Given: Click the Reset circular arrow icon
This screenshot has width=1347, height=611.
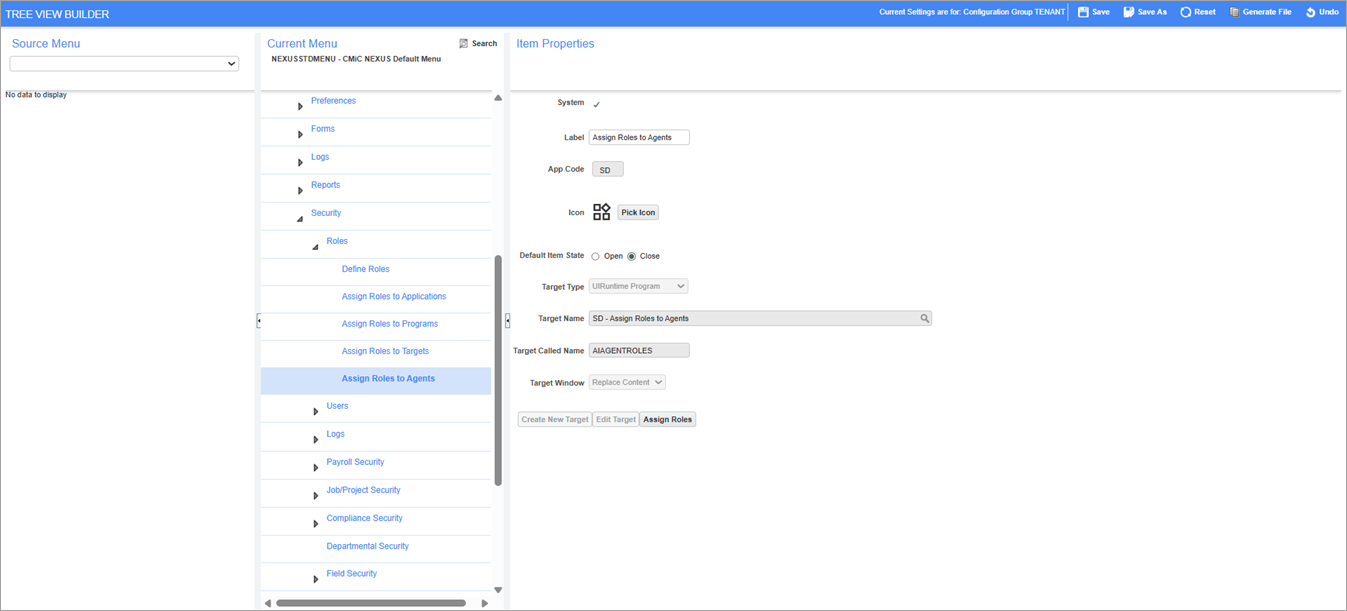Looking at the screenshot, I should click(x=1186, y=13).
